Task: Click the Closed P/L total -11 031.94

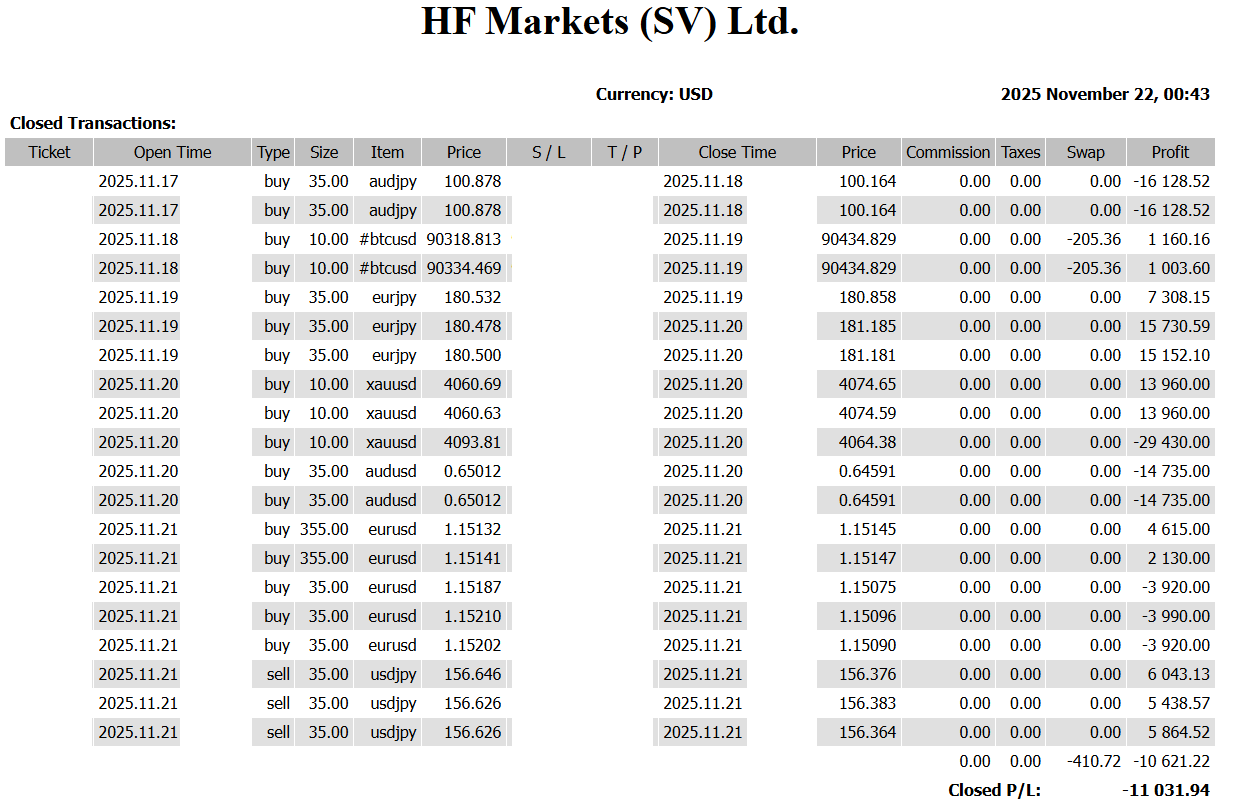Action: [x=1165, y=790]
